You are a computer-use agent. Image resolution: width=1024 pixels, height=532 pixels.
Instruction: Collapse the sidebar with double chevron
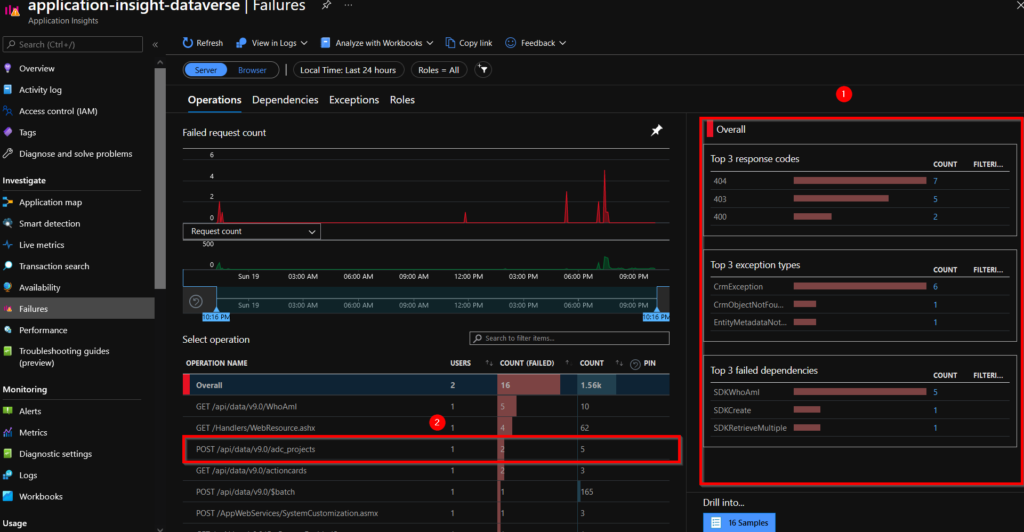(155, 44)
